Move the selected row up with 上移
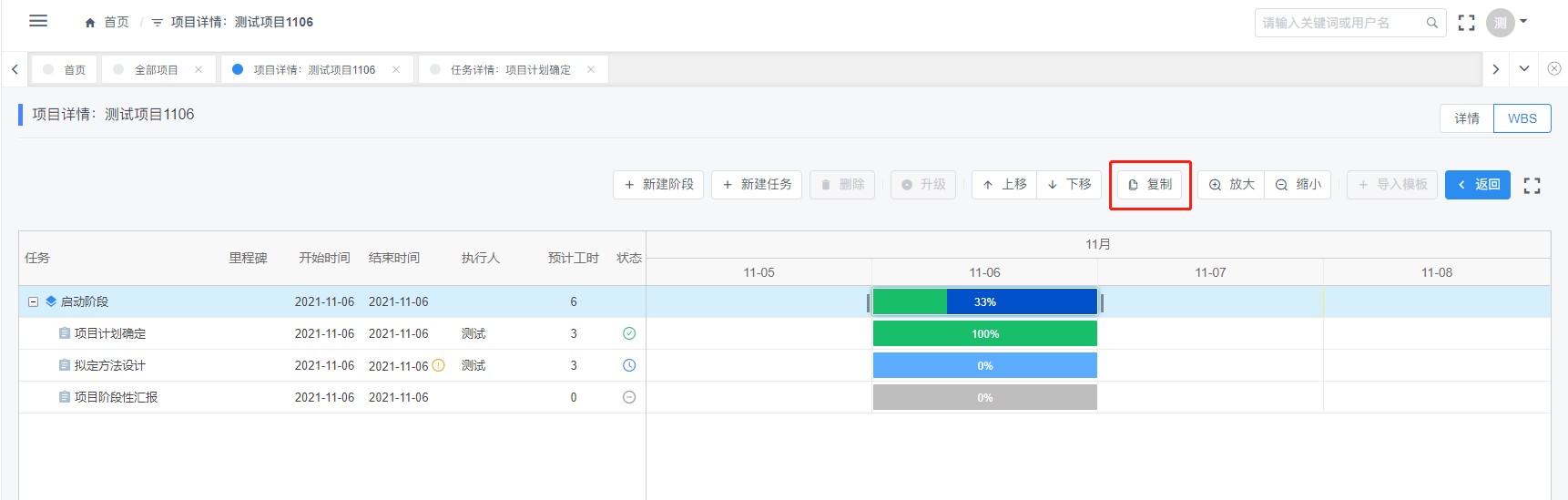 1004,184
